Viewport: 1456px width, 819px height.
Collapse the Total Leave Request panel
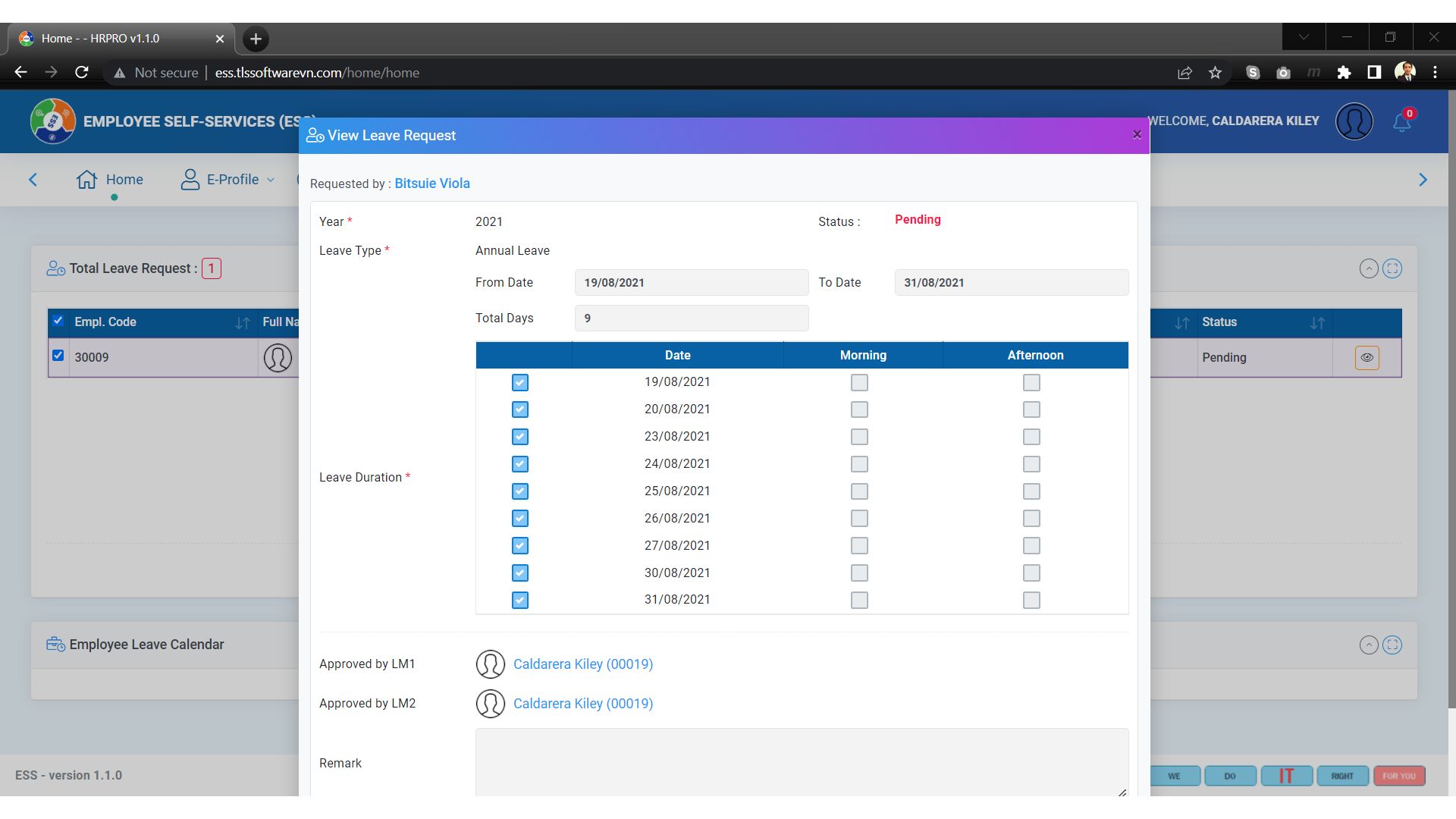pos(1368,268)
